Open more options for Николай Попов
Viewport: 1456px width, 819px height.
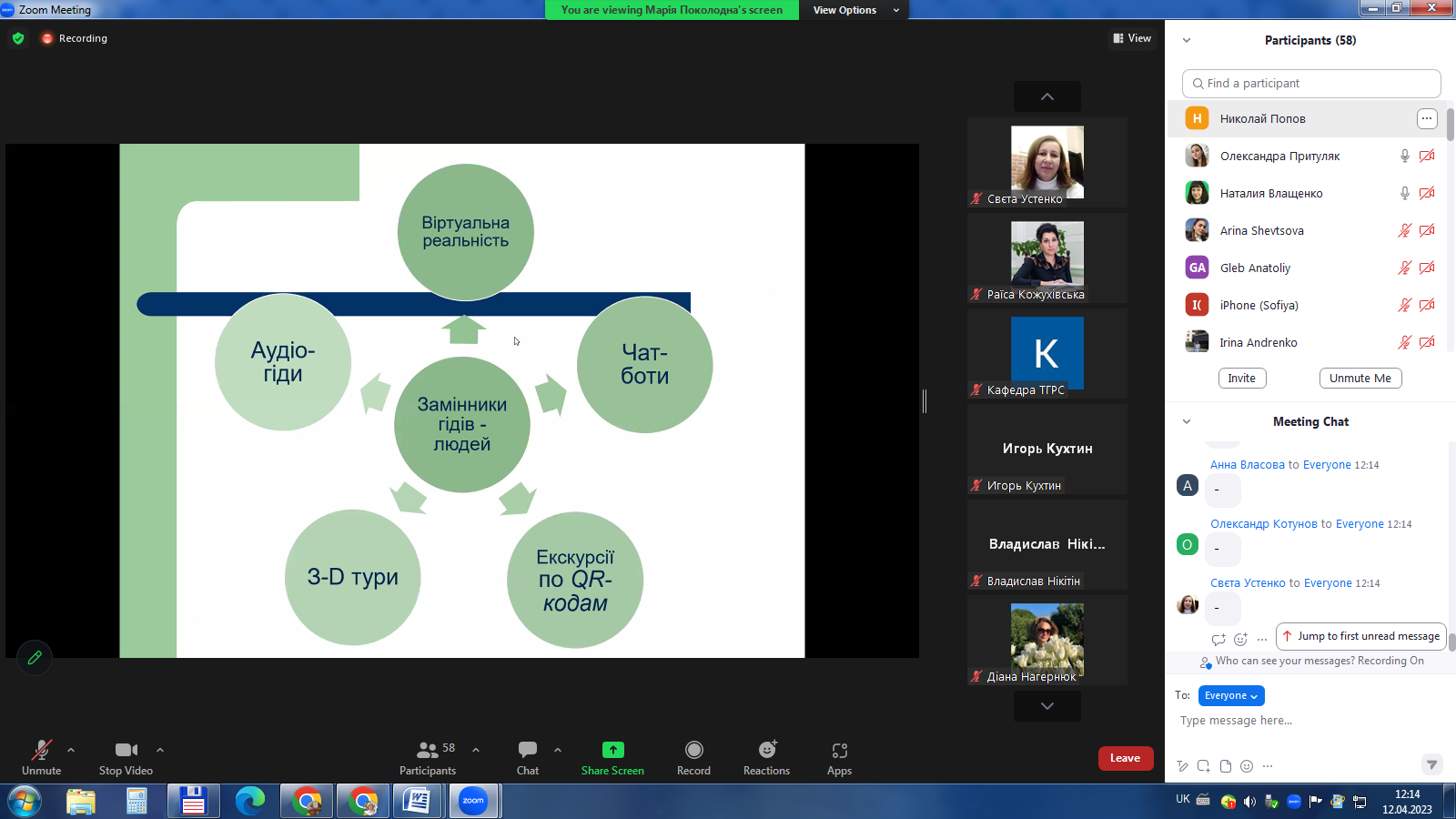pos(1426,118)
